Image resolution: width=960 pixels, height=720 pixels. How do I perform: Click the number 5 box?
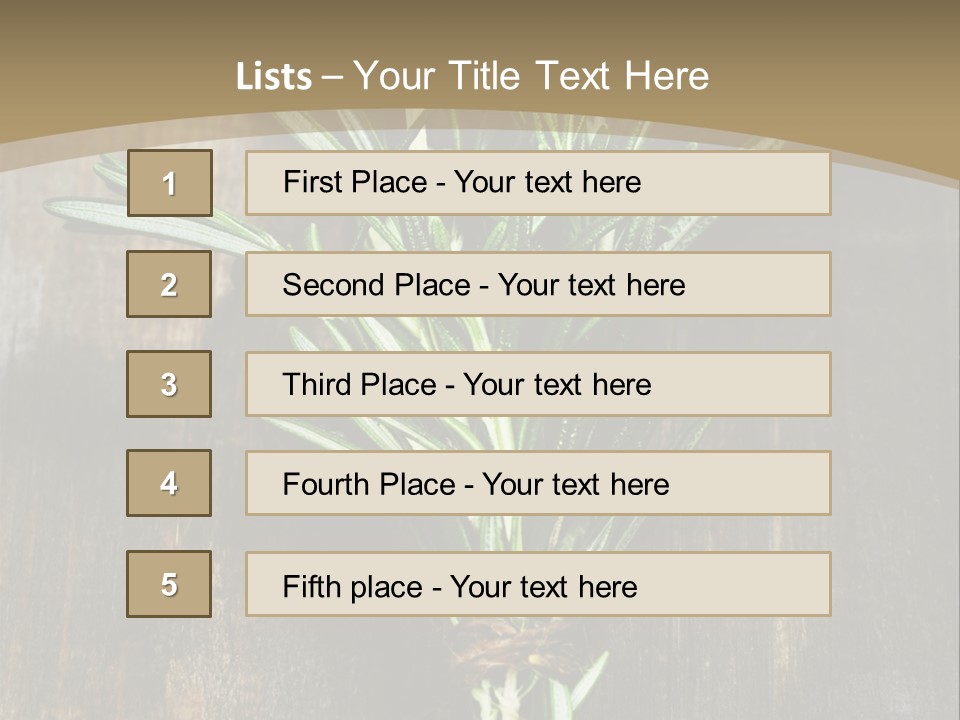coord(169,584)
